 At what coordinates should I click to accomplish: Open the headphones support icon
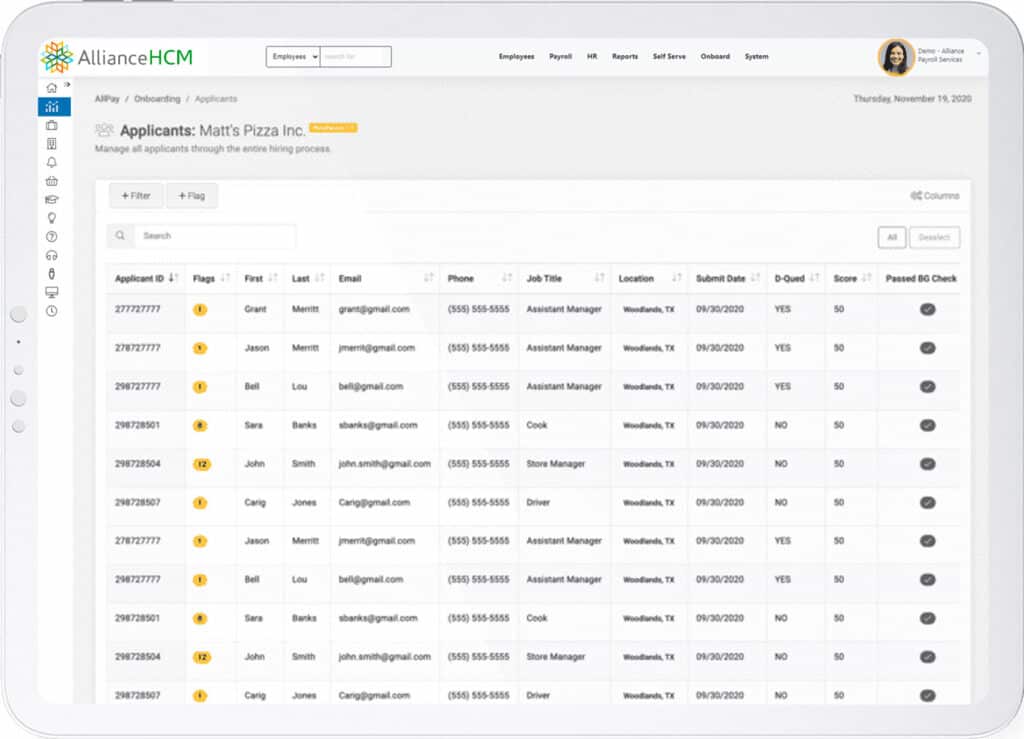(x=54, y=252)
